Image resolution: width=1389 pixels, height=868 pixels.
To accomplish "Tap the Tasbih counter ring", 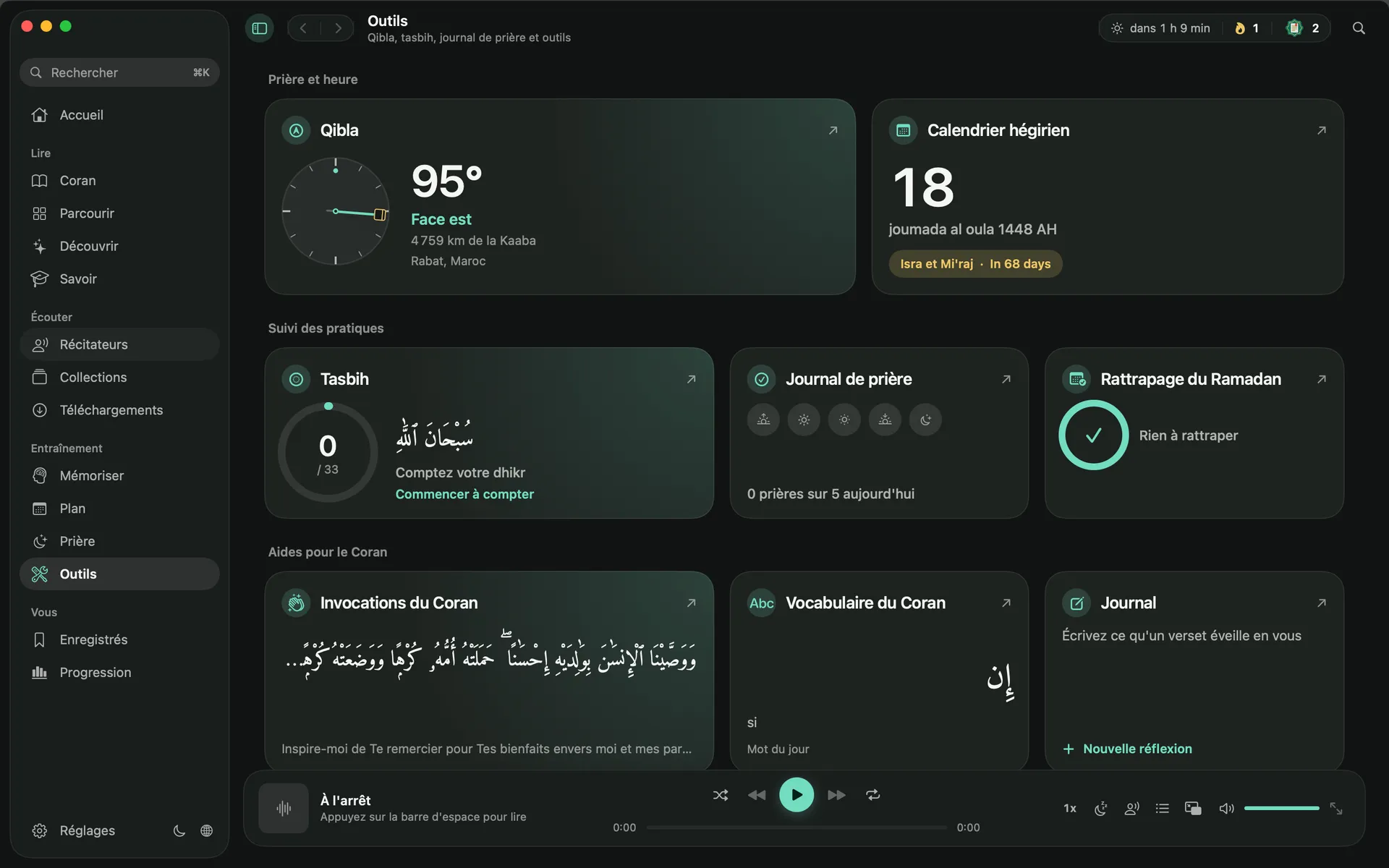I will [x=328, y=452].
